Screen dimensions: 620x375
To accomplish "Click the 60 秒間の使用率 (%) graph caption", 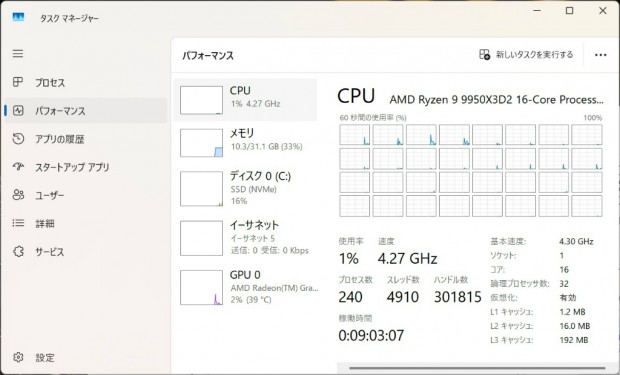I will pos(373,117).
